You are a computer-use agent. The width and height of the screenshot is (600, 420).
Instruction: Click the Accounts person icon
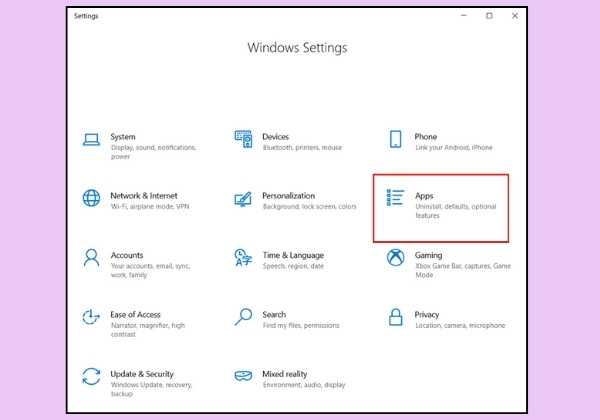[91, 257]
